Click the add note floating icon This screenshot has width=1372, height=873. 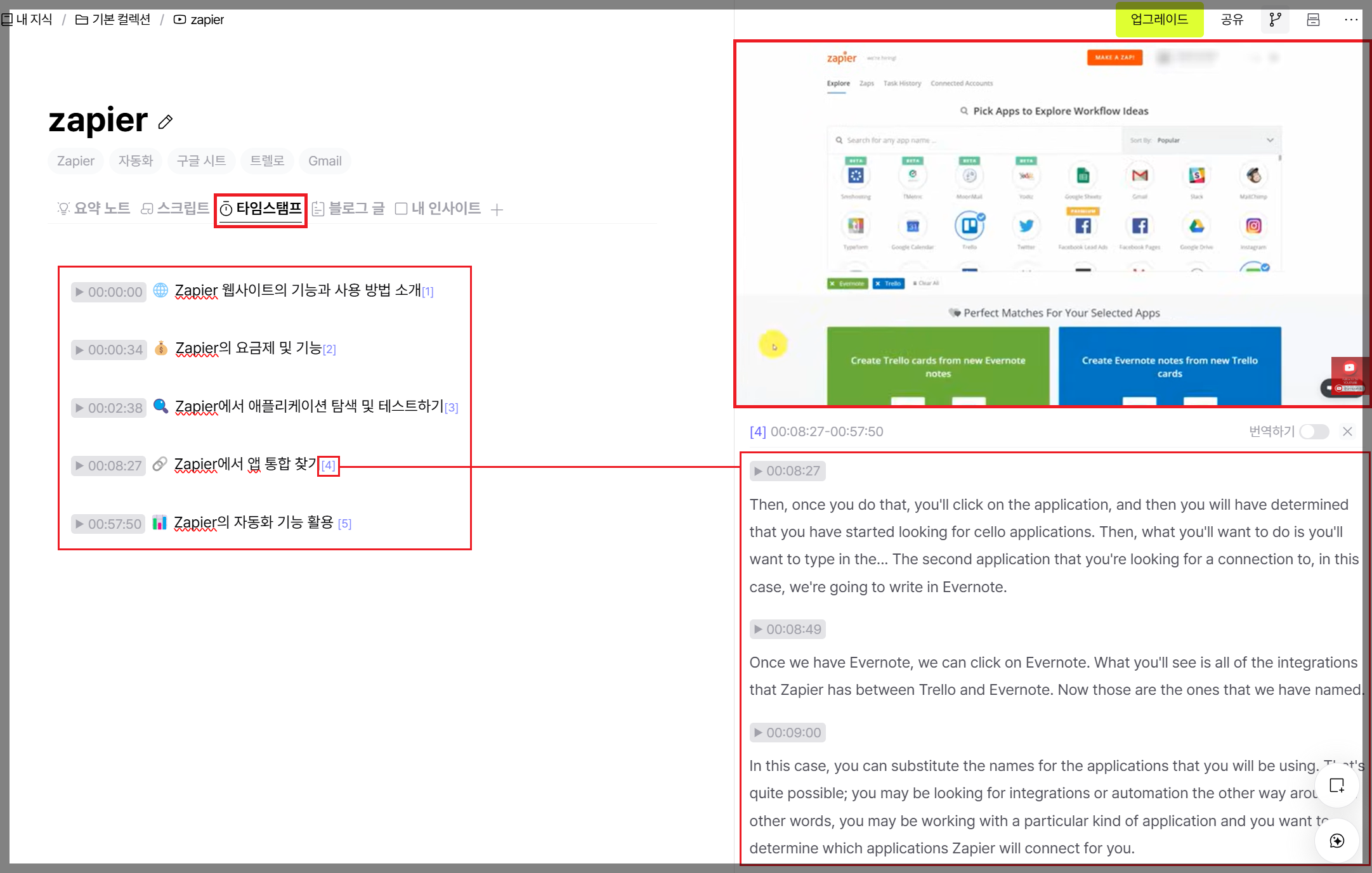(x=1336, y=786)
